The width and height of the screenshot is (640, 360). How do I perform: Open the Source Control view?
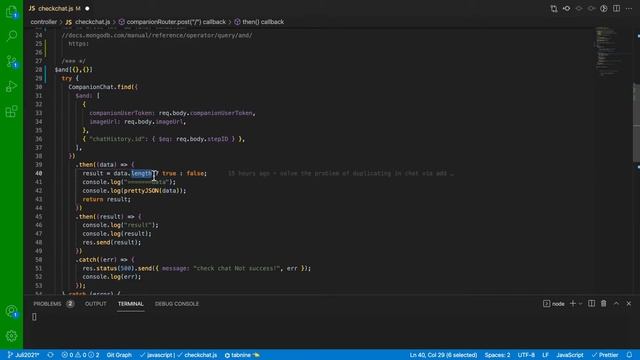click(11, 61)
